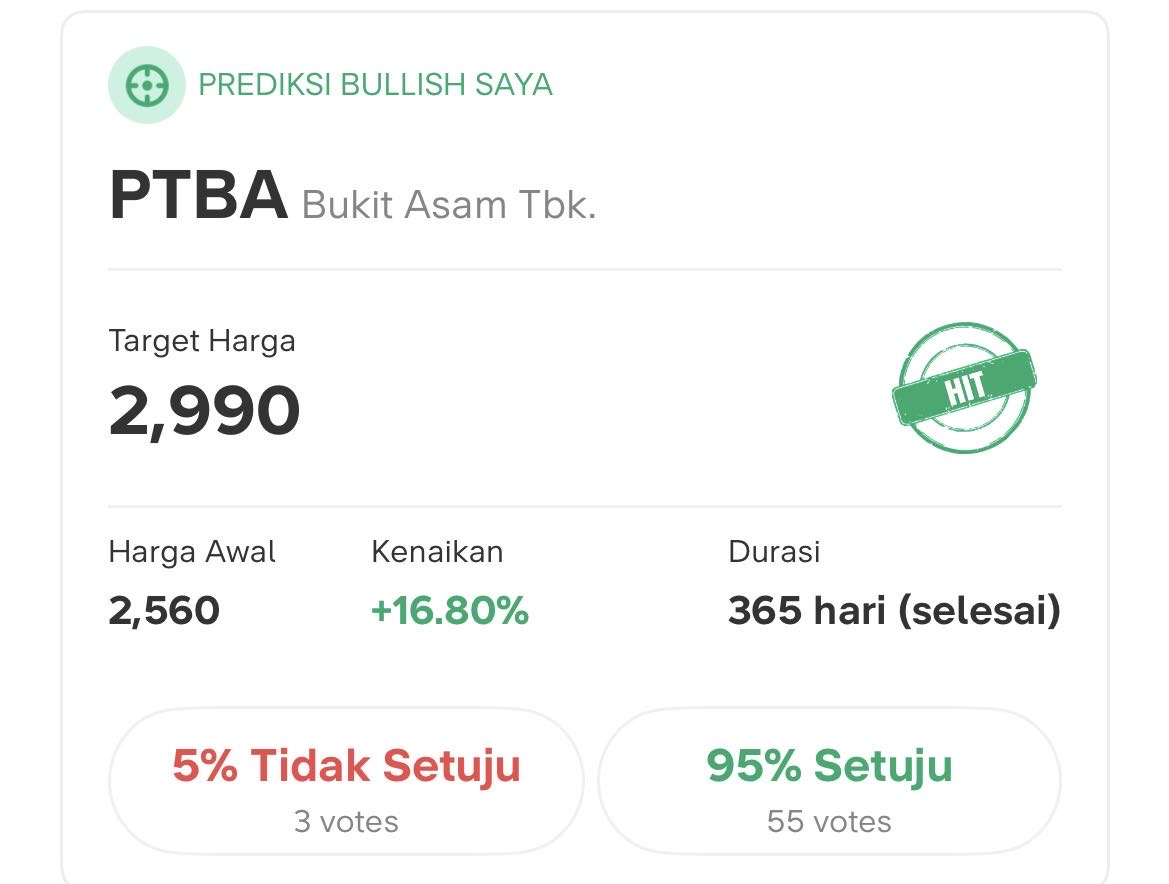The width and height of the screenshot is (1169, 884).
Task: Click the Bukit Asam Tbk. company name
Action: tap(449, 205)
